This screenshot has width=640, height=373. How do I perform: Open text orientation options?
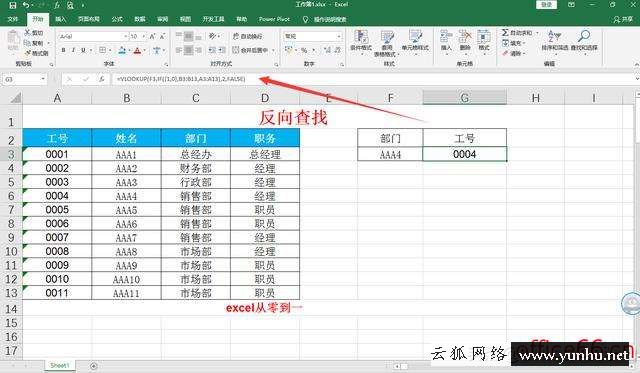click(213, 36)
